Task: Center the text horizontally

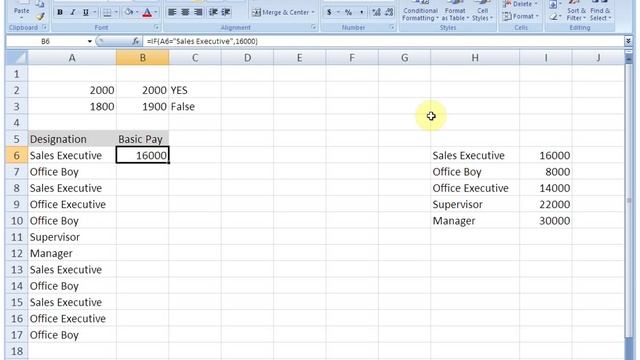Action: 185,12
